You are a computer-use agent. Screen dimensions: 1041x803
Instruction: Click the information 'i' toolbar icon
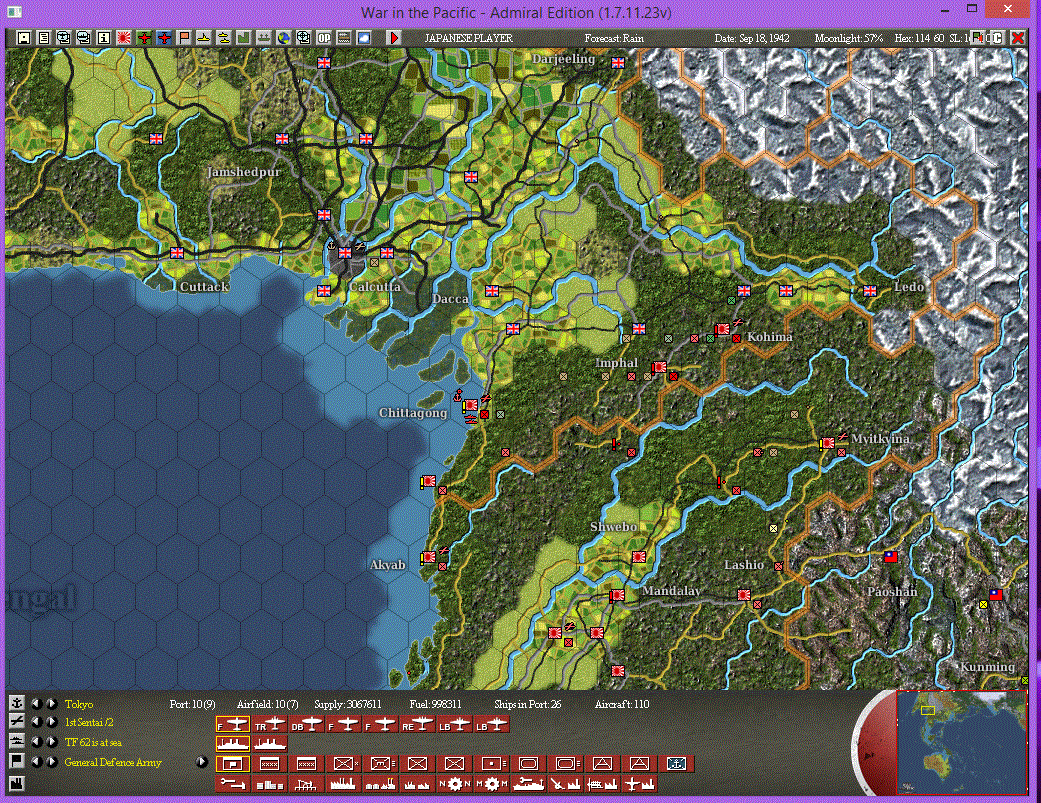(104, 38)
